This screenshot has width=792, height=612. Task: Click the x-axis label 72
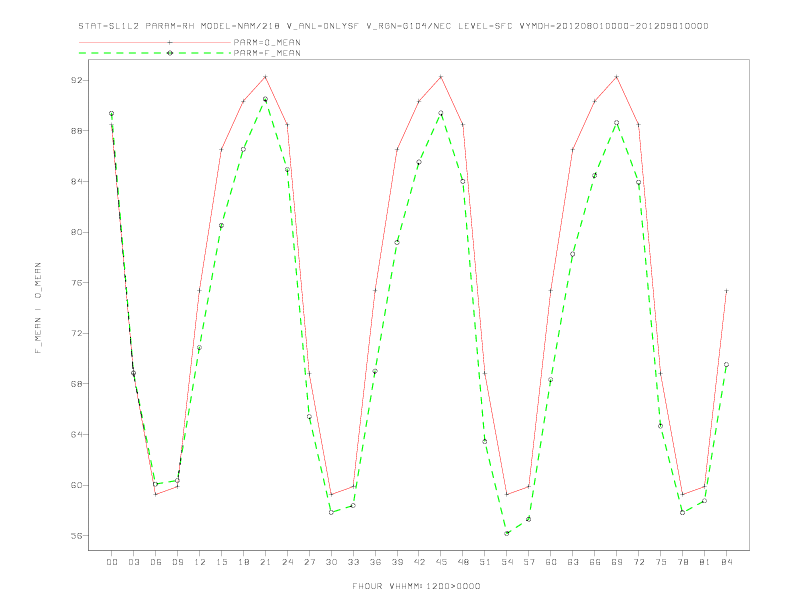638,562
